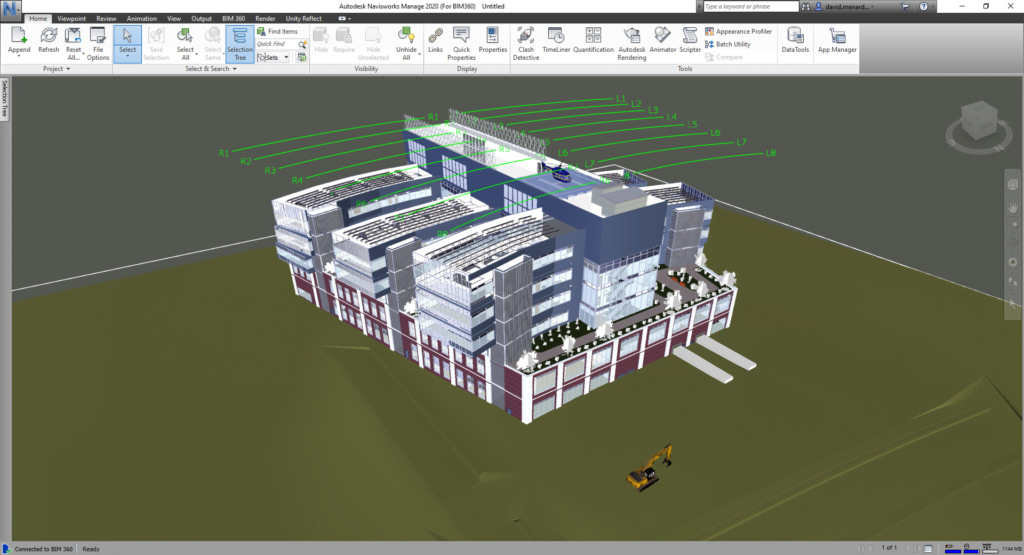1024x555 pixels.
Task: Open Clash Detective tool
Action: (526, 44)
